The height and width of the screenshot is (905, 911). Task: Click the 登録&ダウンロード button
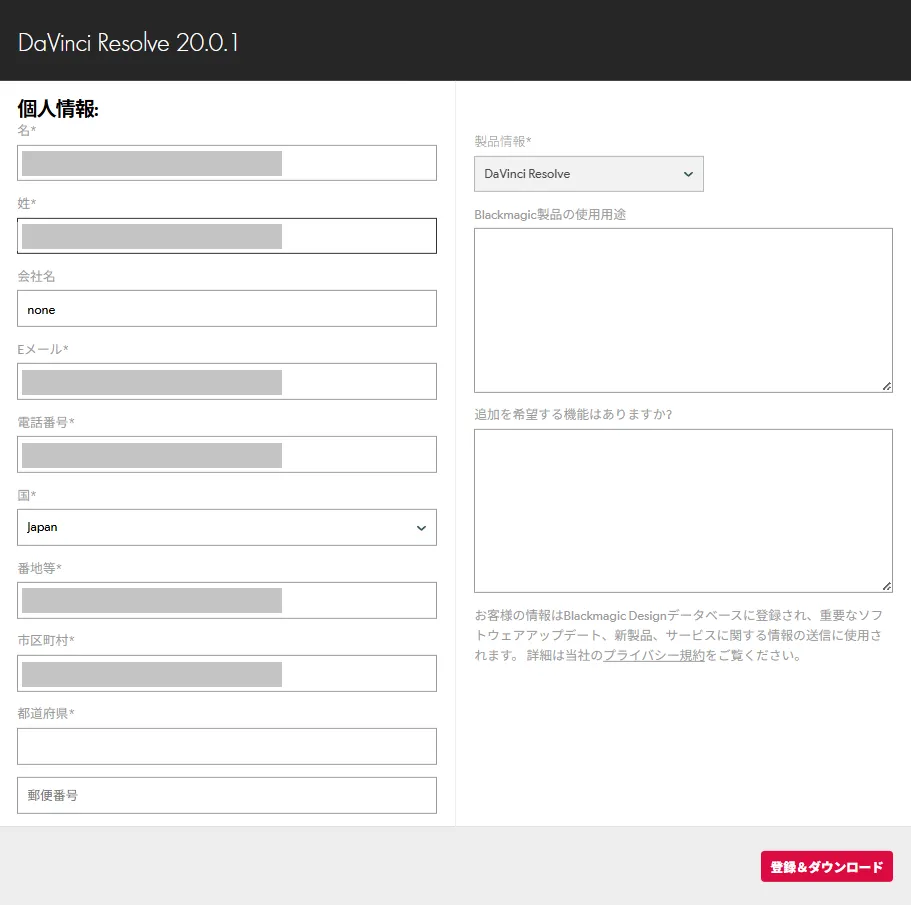(x=826, y=867)
